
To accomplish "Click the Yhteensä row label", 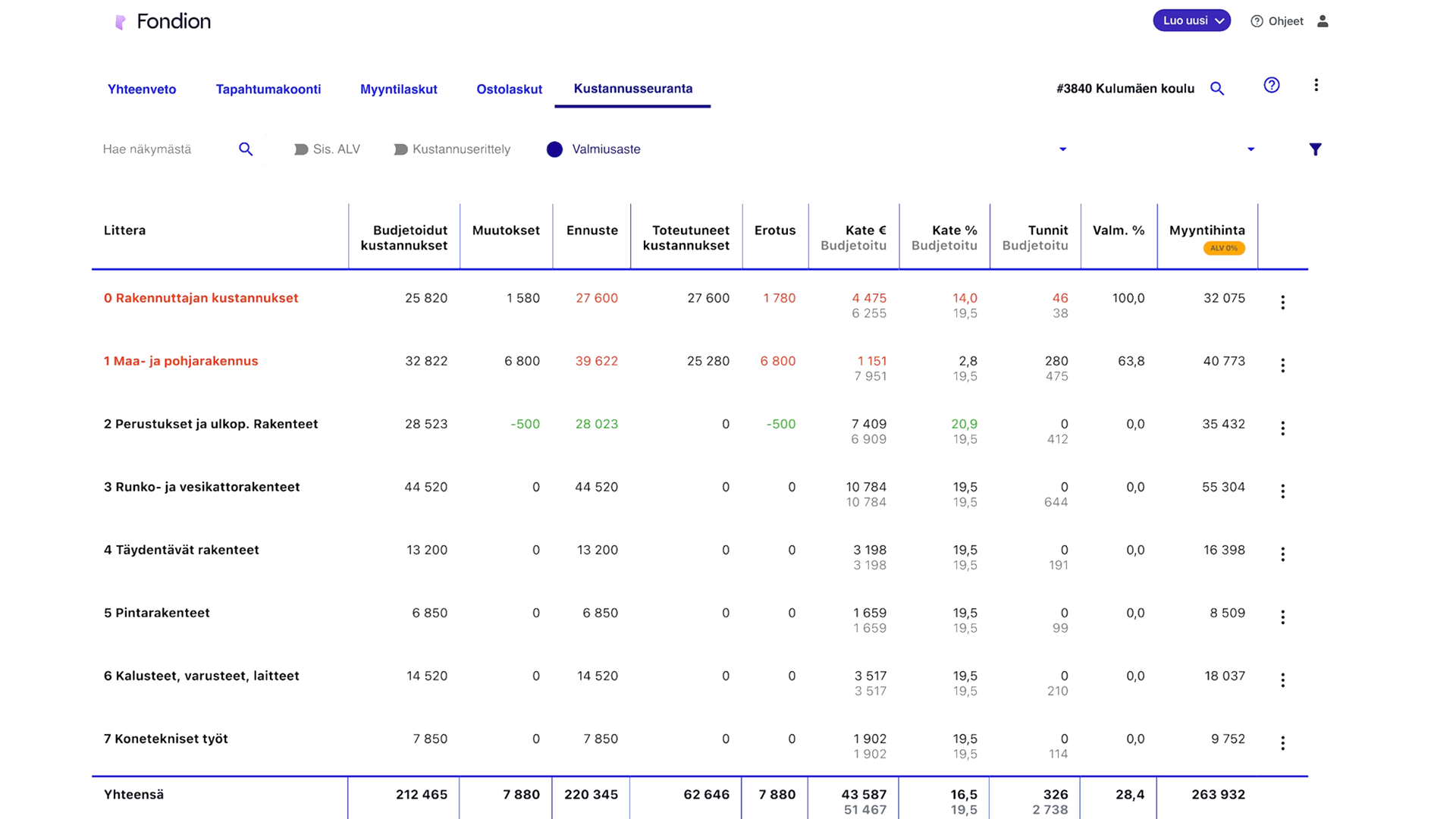I will click(134, 795).
